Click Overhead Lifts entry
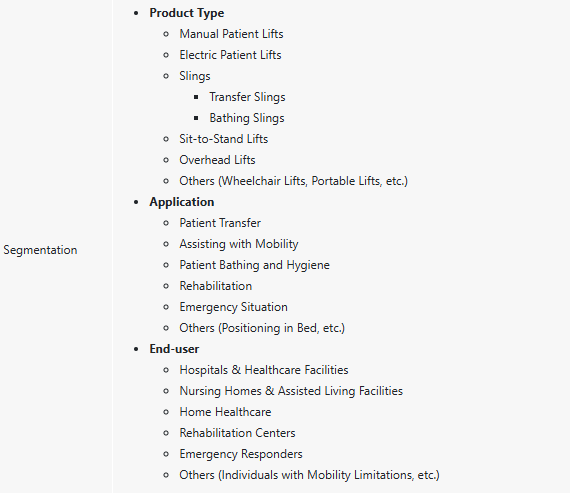This screenshot has height=493, width=570. (x=217, y=160)
